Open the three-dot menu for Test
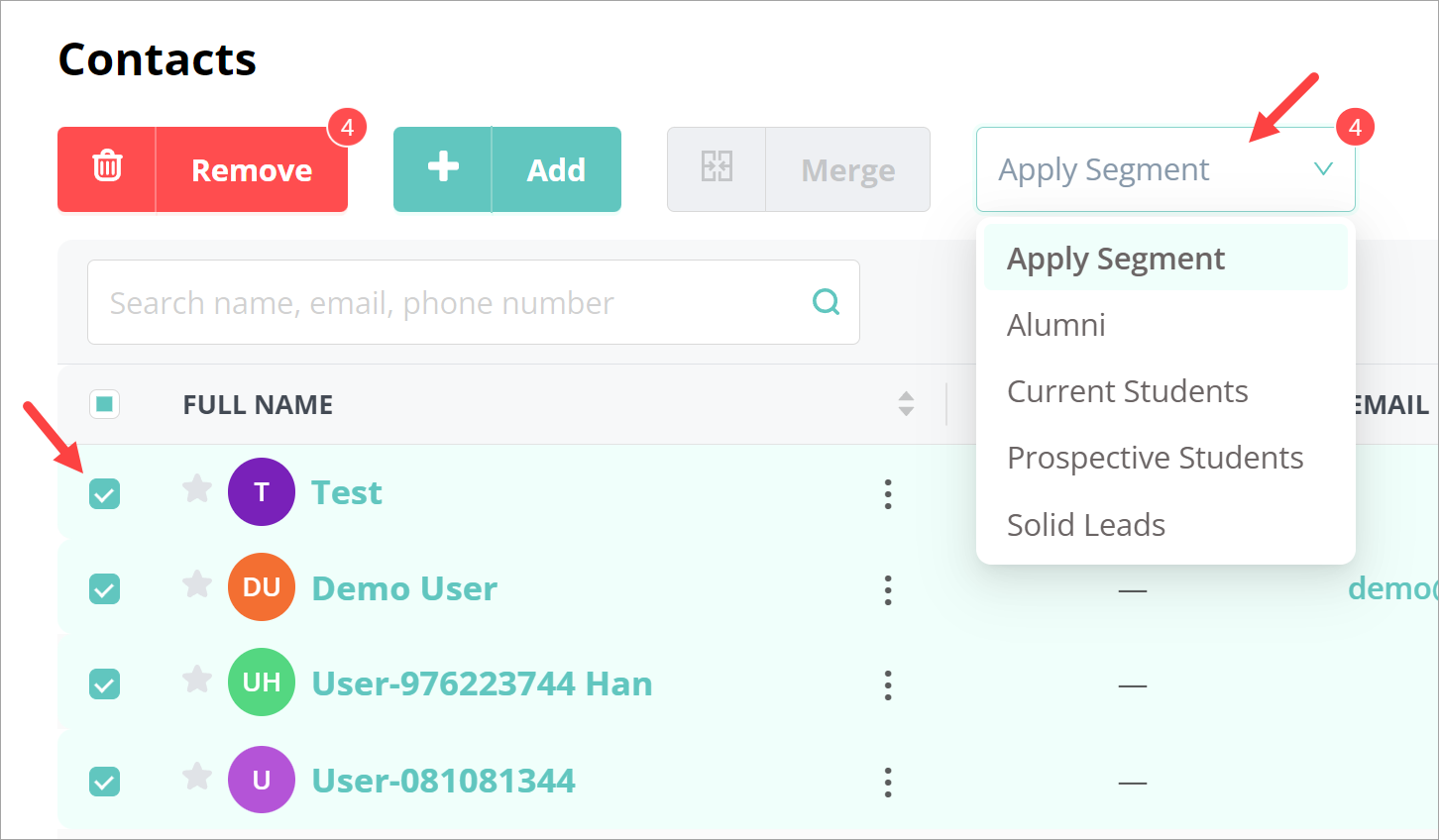The width and height of the screenshot is (1439, 840). point(888,493)
